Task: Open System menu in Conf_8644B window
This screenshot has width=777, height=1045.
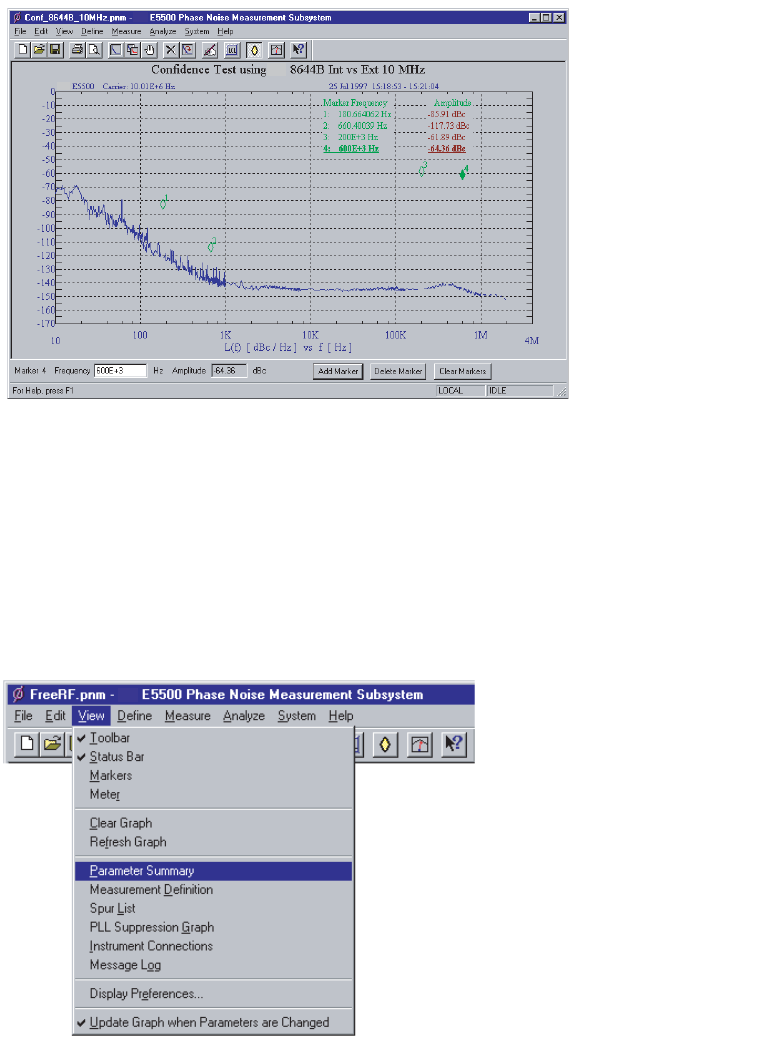Action: [x=197, y=31]
